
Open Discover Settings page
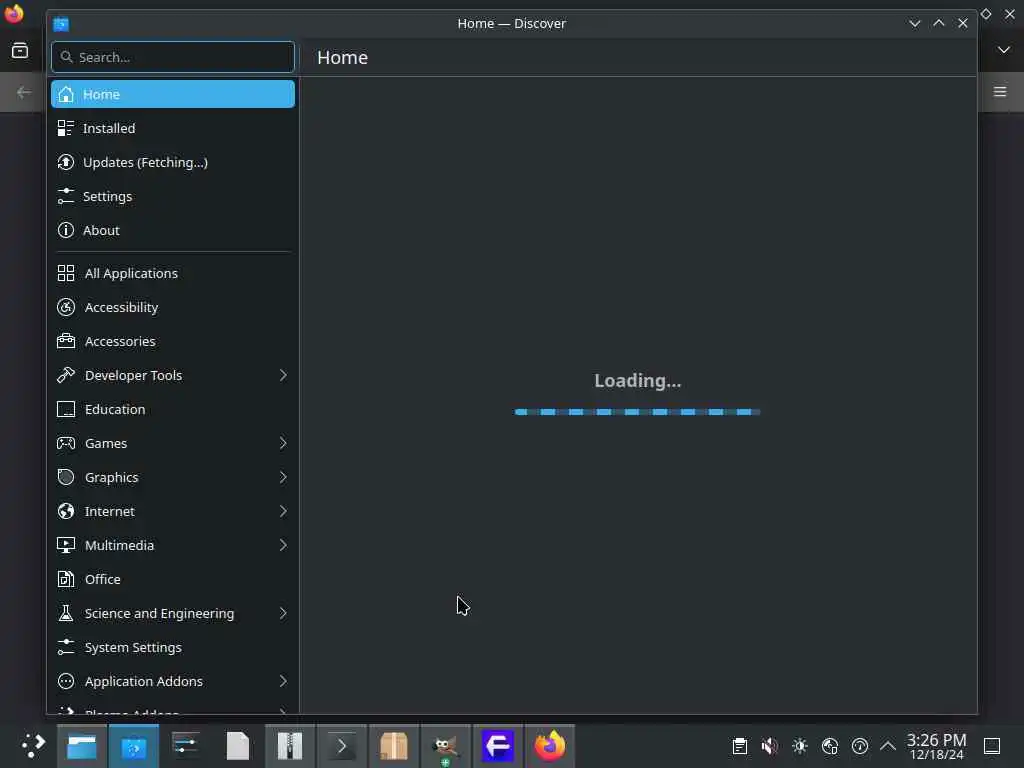(x=173, y=196)
